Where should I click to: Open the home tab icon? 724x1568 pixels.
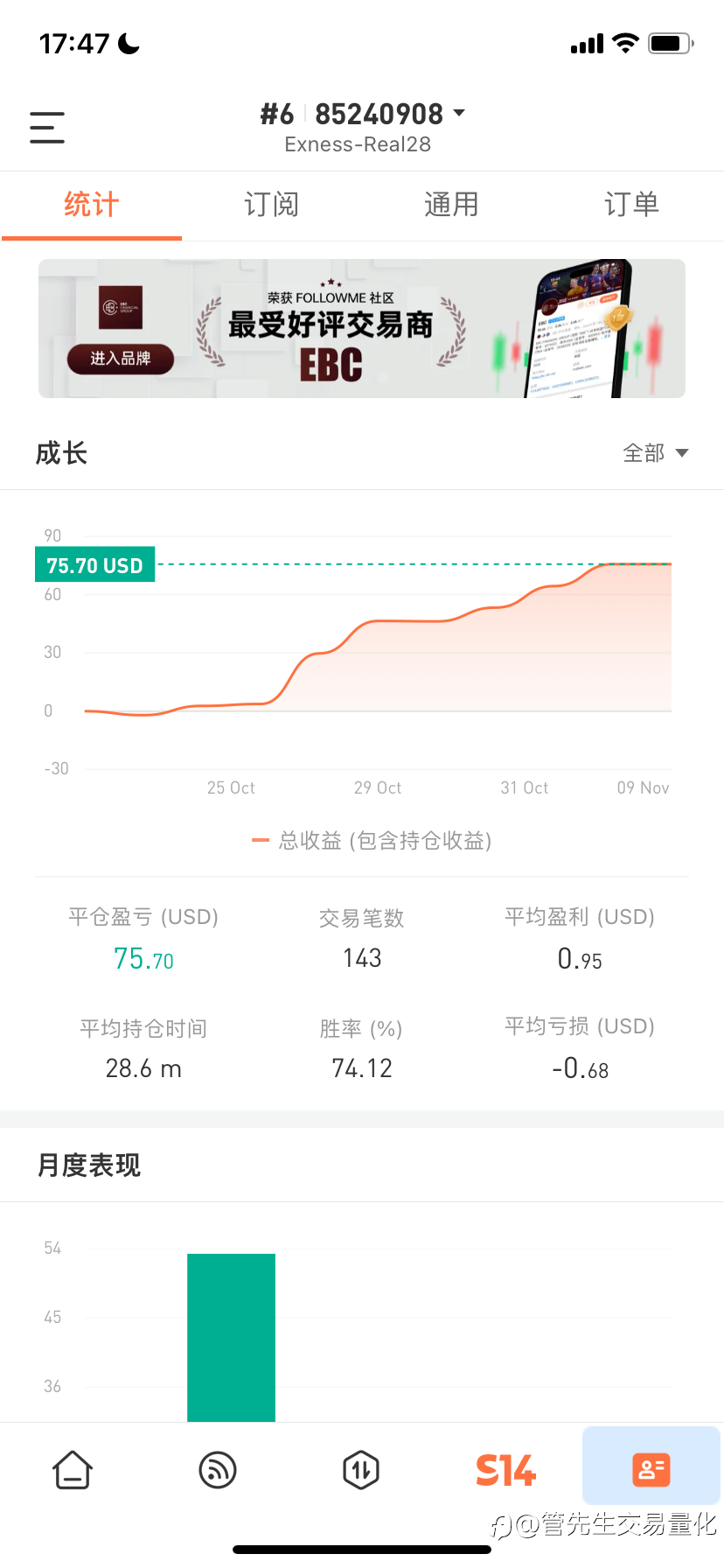click(73, 1470)
